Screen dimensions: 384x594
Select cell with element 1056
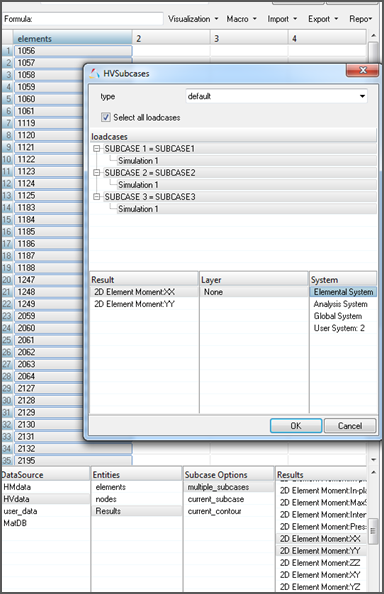click(73, 51)
